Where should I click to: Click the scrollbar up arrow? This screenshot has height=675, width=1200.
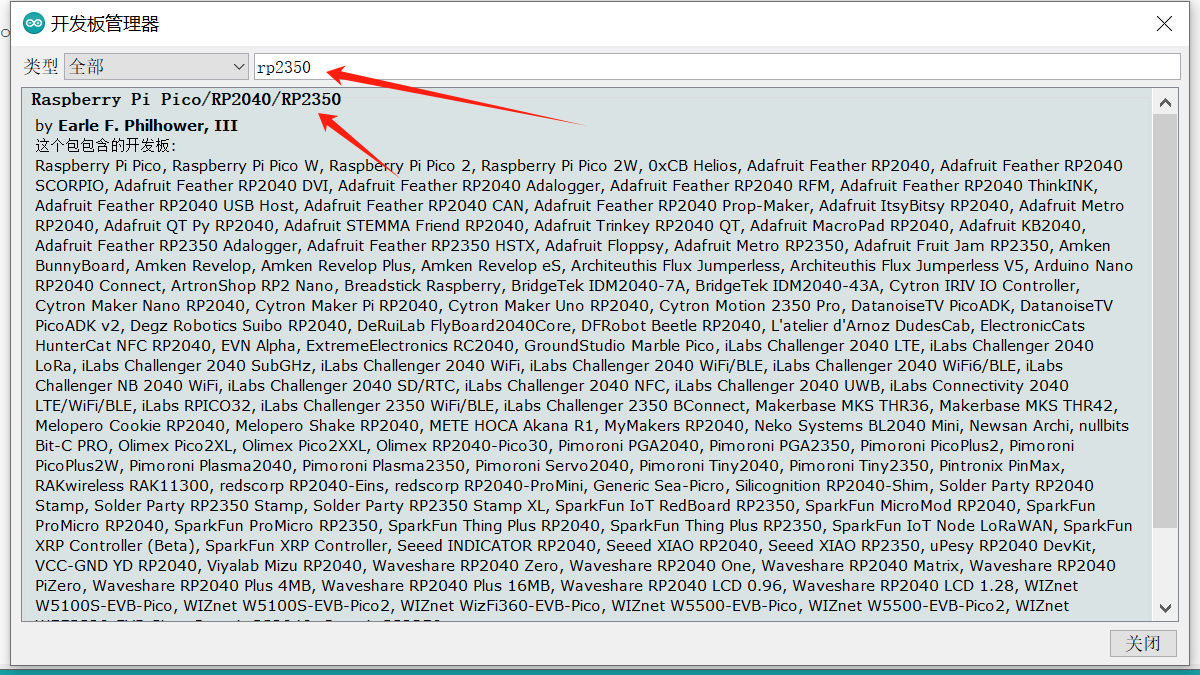click(x=1165, y=102)
